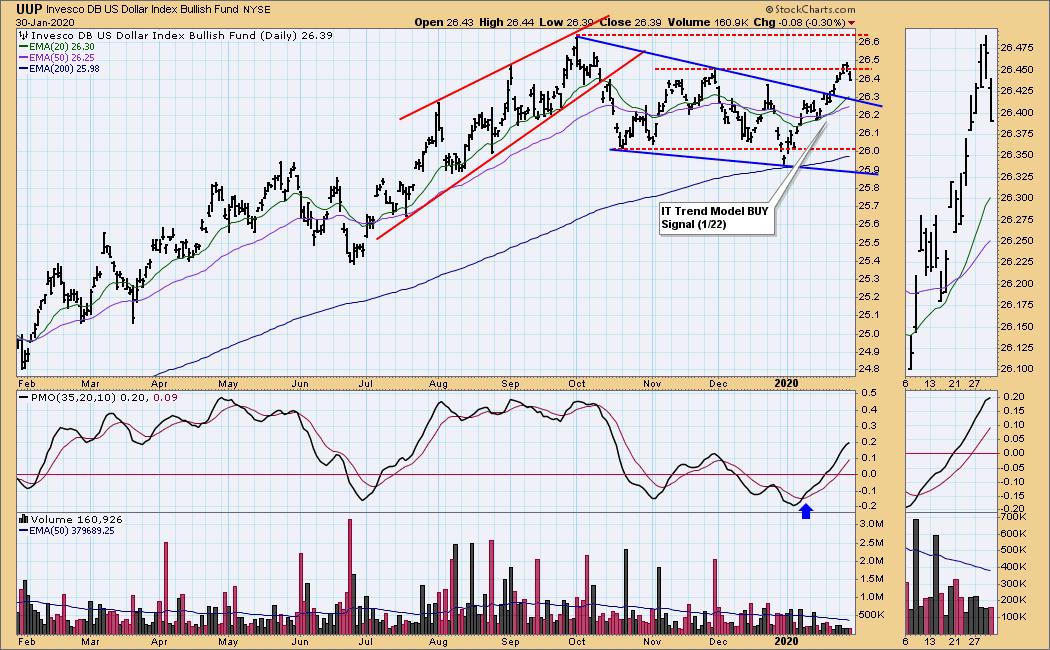Click the -0.20 label in zoom PMO panel

click(x=1013, y=509)
